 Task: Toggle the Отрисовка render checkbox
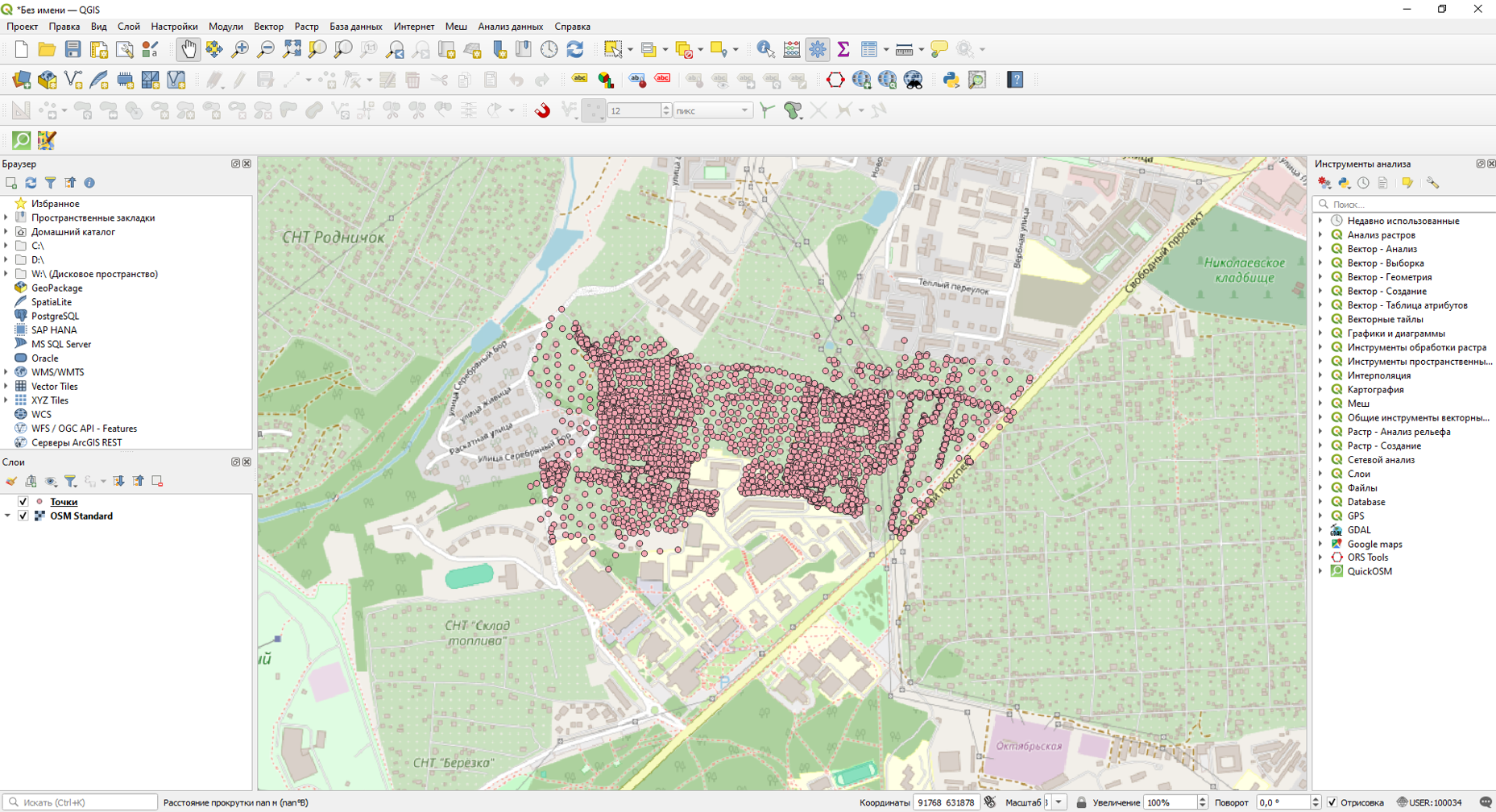coord(1332,802)
